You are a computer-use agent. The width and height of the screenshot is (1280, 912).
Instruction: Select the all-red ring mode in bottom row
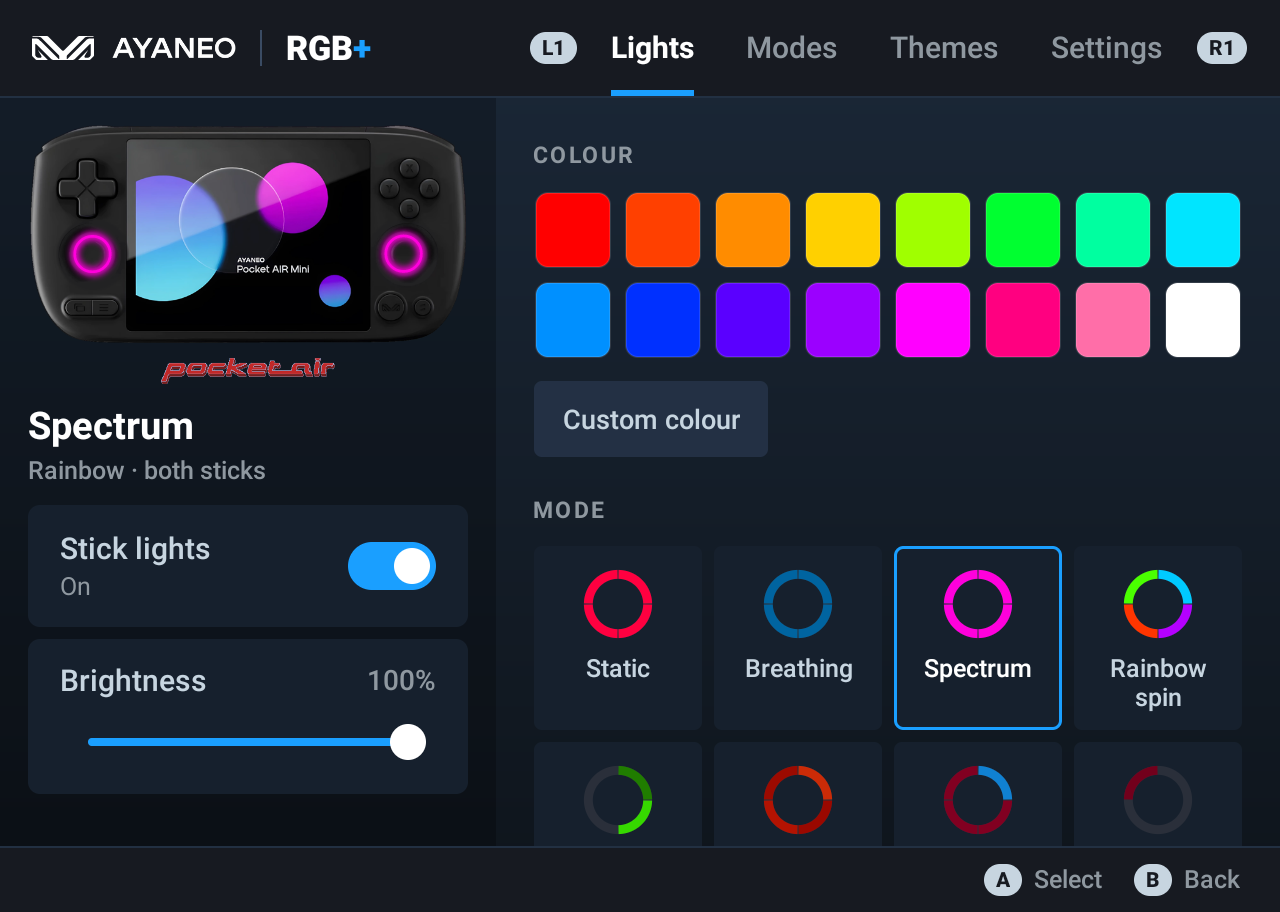[798, 795]
